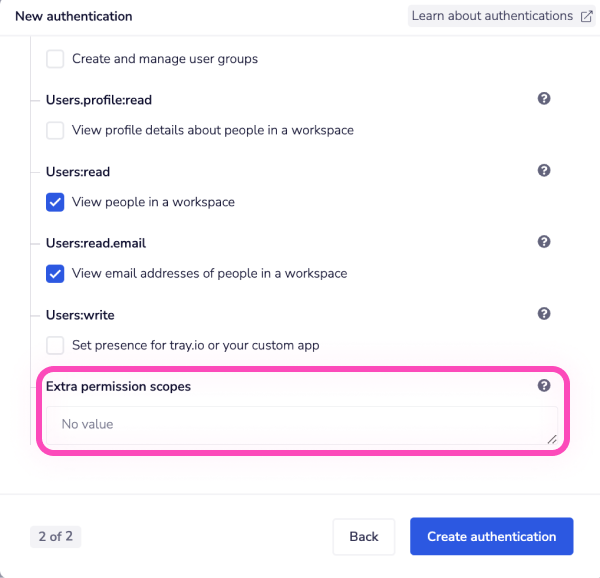Enable View profile details about people checkbox
Image resolution: width=600 pixels, height=578 pixels.
coord(56,131)
